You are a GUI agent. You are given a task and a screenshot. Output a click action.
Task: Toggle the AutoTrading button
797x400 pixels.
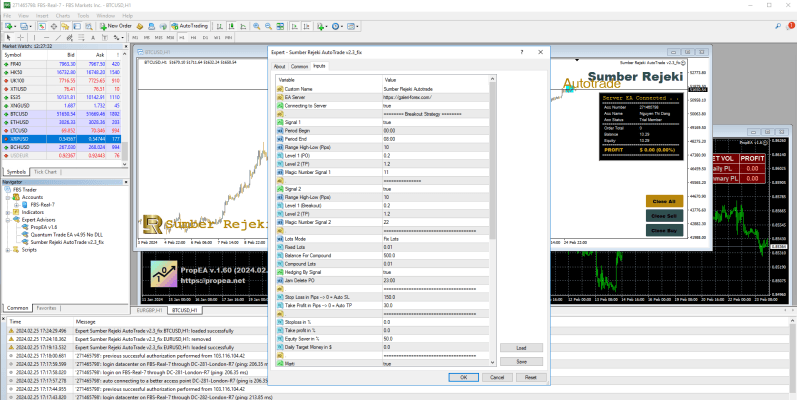coord(189,26)
